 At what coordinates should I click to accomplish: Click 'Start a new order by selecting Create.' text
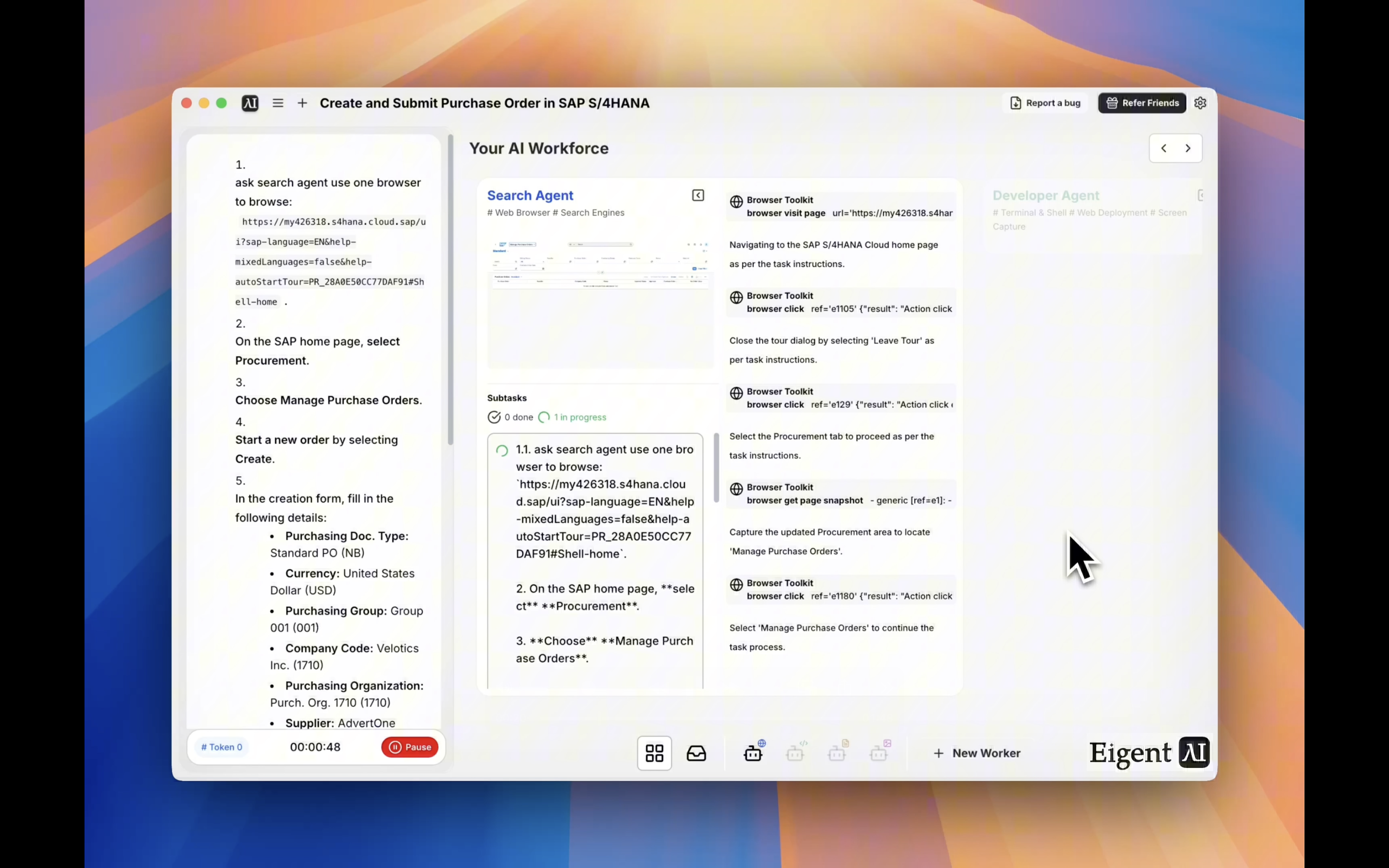(x=316, y=450)
